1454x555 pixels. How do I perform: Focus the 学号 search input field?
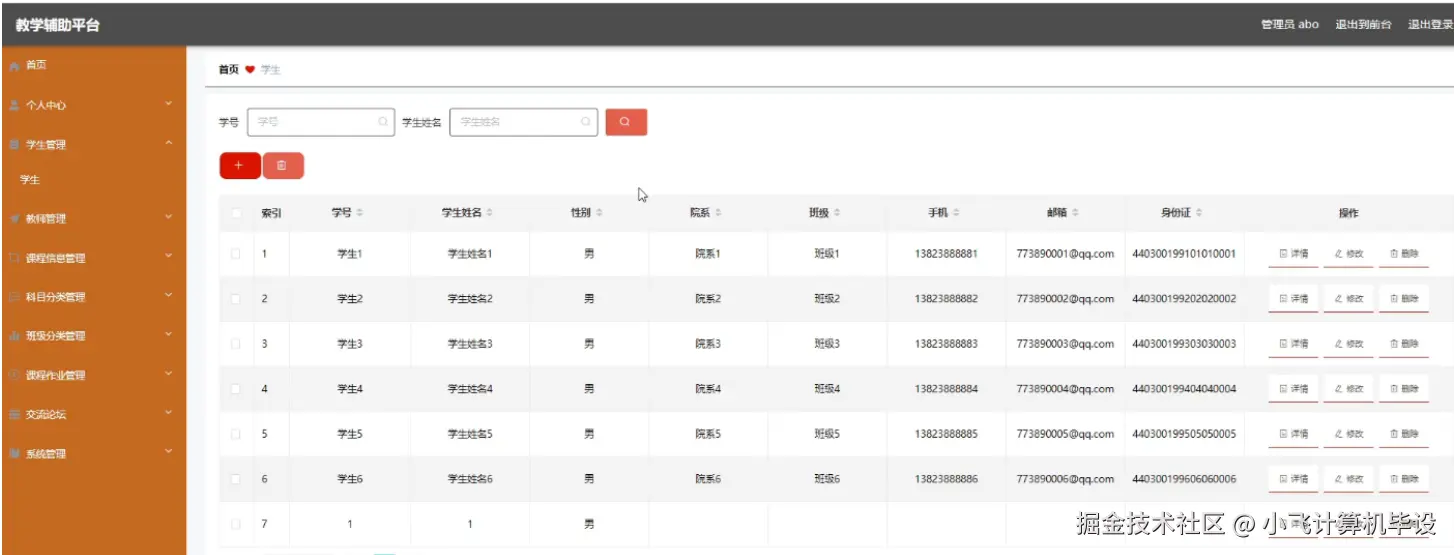click(x=321, y=122)
